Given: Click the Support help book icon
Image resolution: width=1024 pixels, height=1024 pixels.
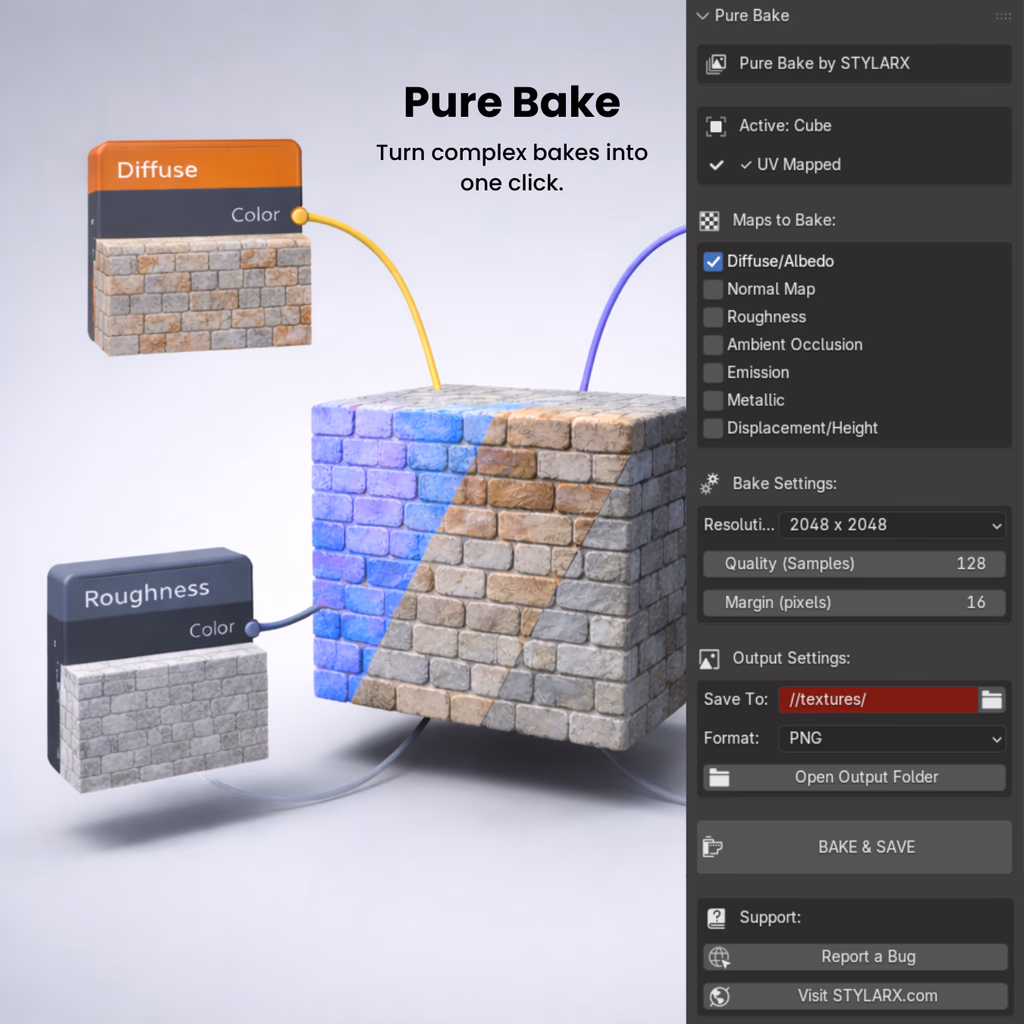Looking at the screenshot, I should click(716, 918).
